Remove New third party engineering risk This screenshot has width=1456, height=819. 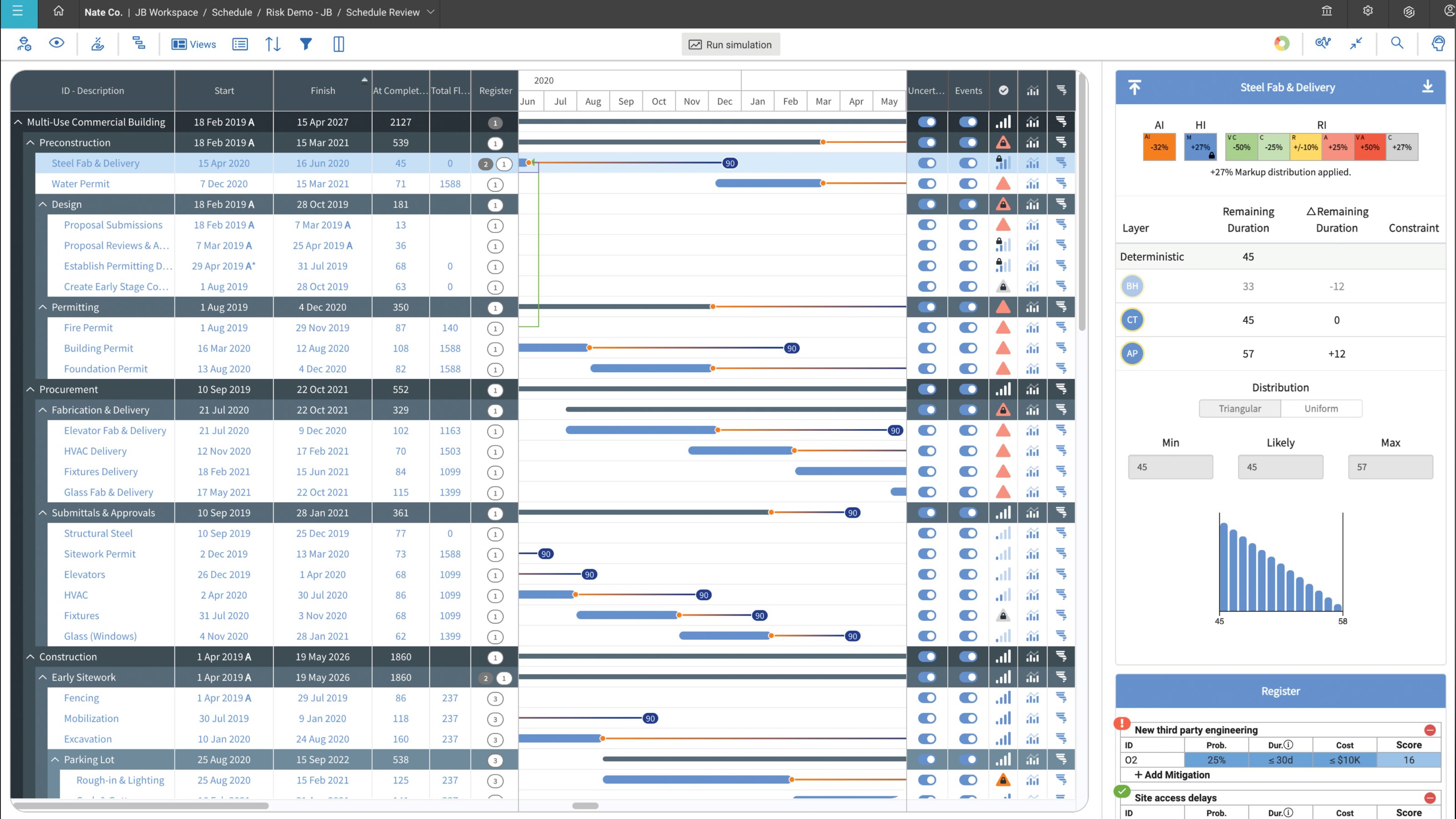(x=1430, y=730)
